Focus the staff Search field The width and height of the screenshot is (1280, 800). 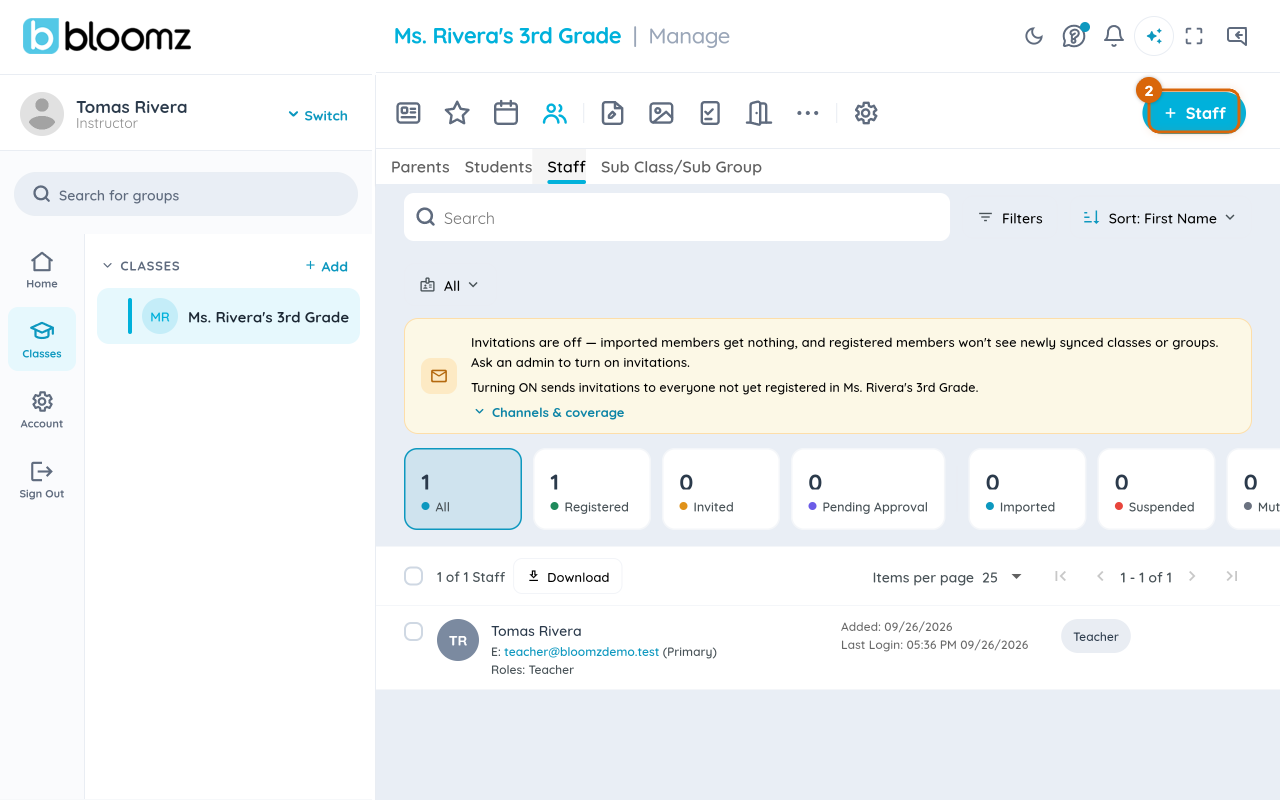coord(677,217)
